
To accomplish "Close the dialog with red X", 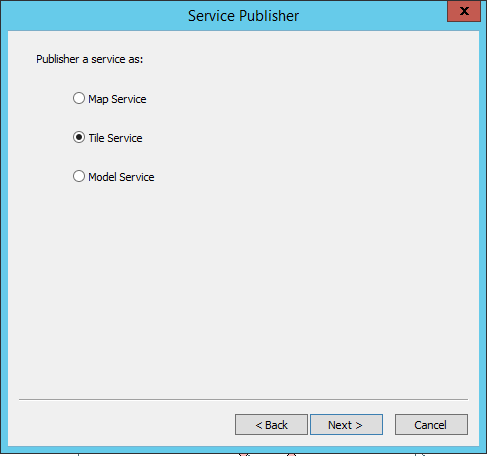I will pyautogui.click(x=464, y=12).
